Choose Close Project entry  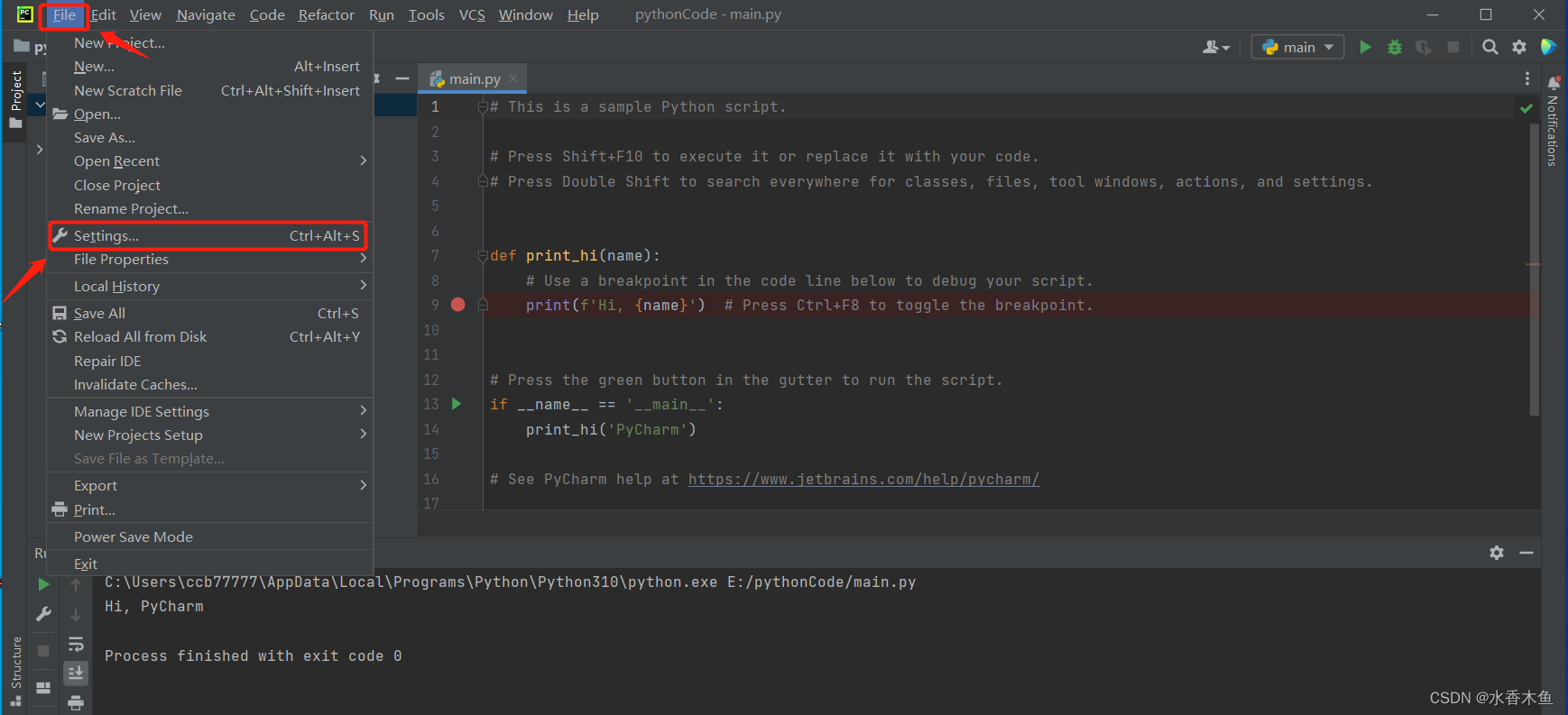[209, 186]
